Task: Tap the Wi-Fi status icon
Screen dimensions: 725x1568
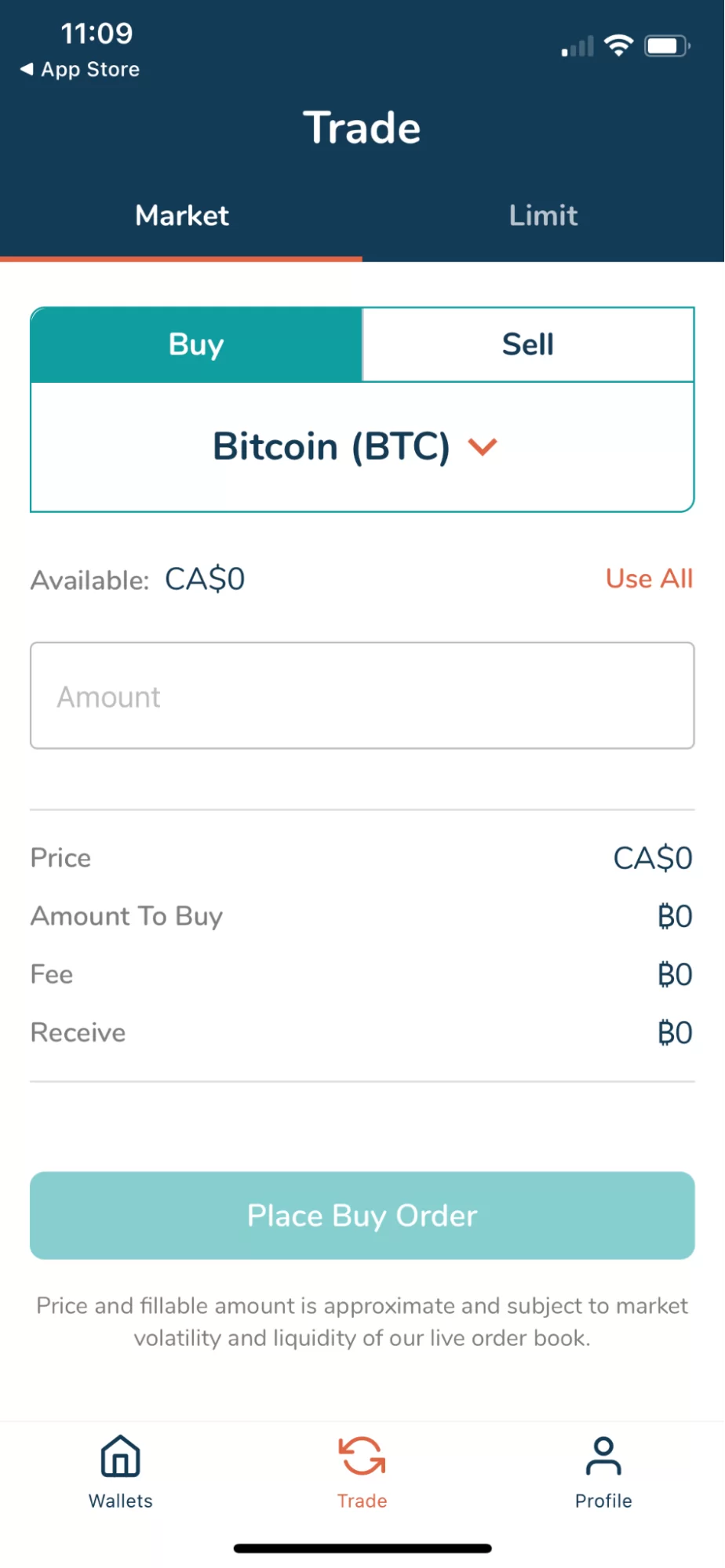Action: tap(619, 46)
